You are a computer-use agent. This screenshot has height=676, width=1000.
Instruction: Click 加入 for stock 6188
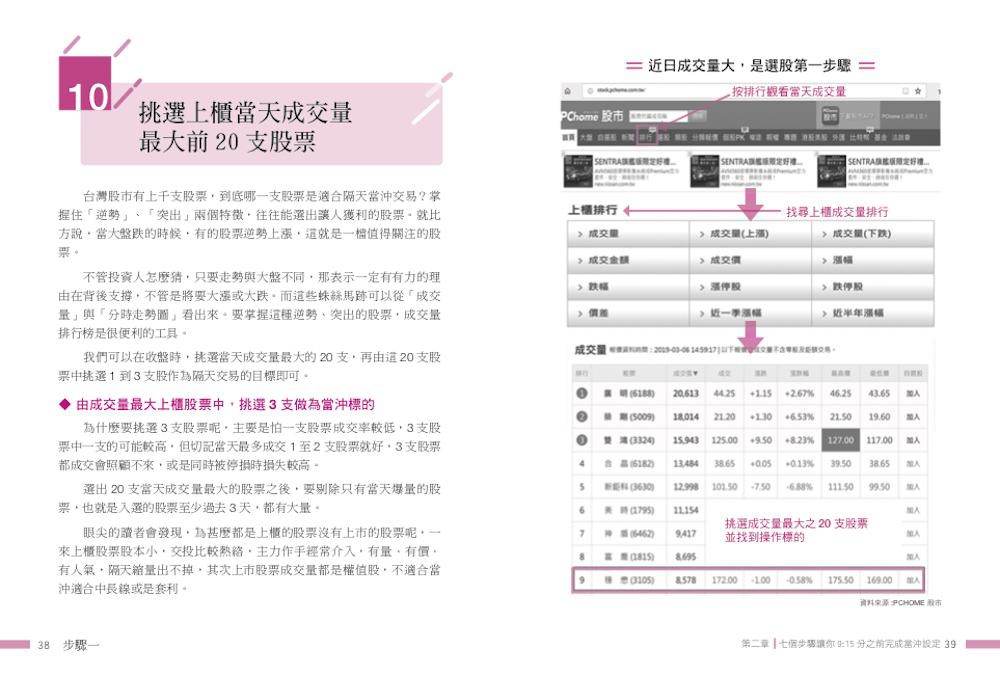click(x=913, y=393)
